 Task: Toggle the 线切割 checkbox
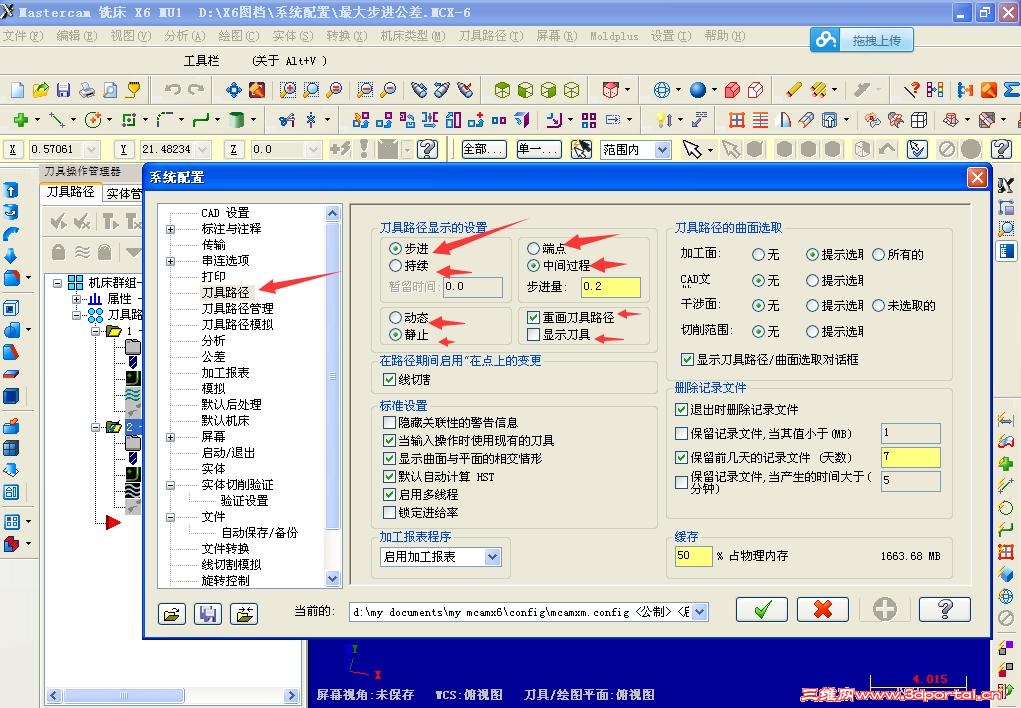(x=389, y=379)
